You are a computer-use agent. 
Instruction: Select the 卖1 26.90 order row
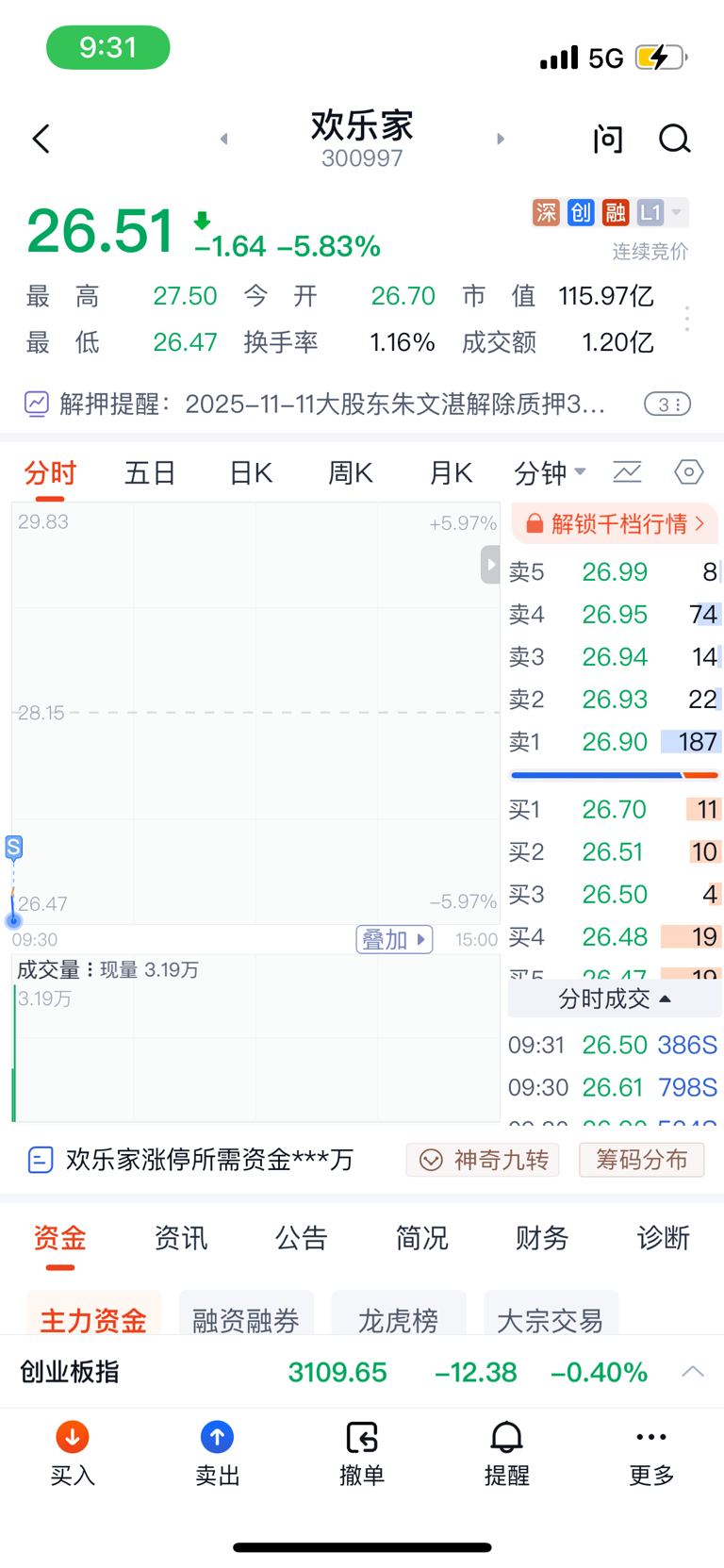point(615,741)
